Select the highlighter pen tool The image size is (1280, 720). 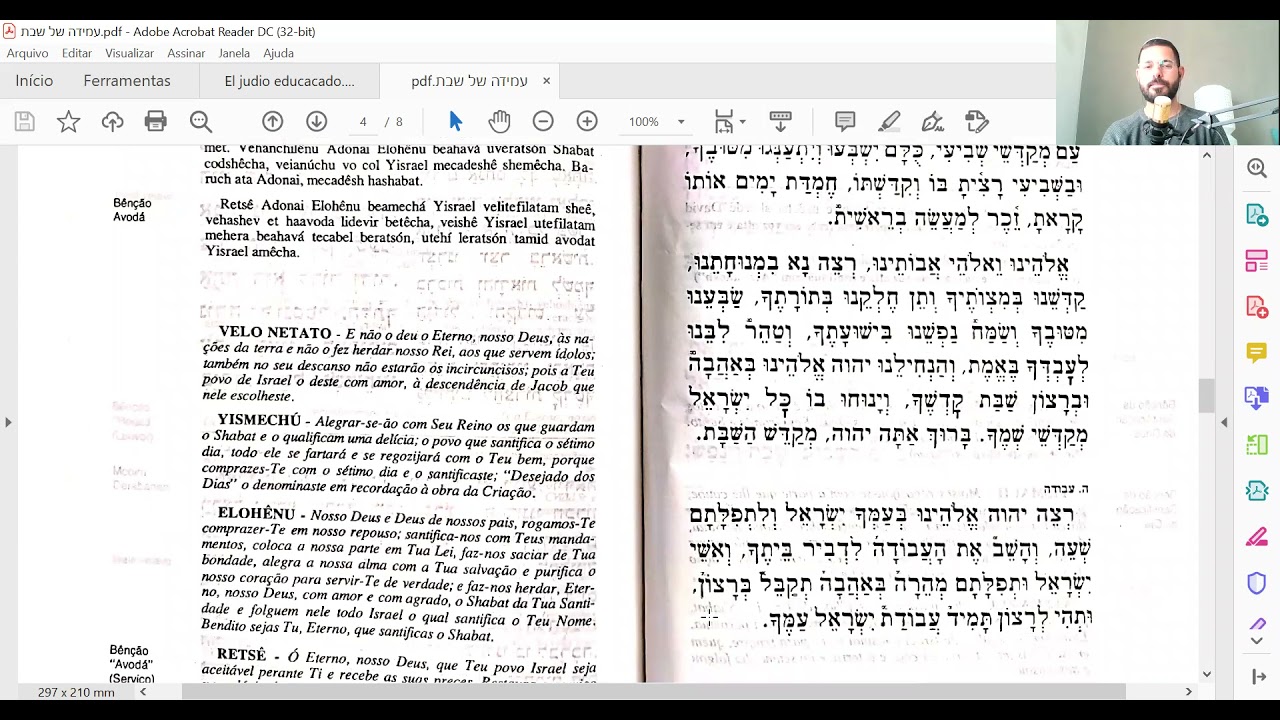(x=889, y=122)
